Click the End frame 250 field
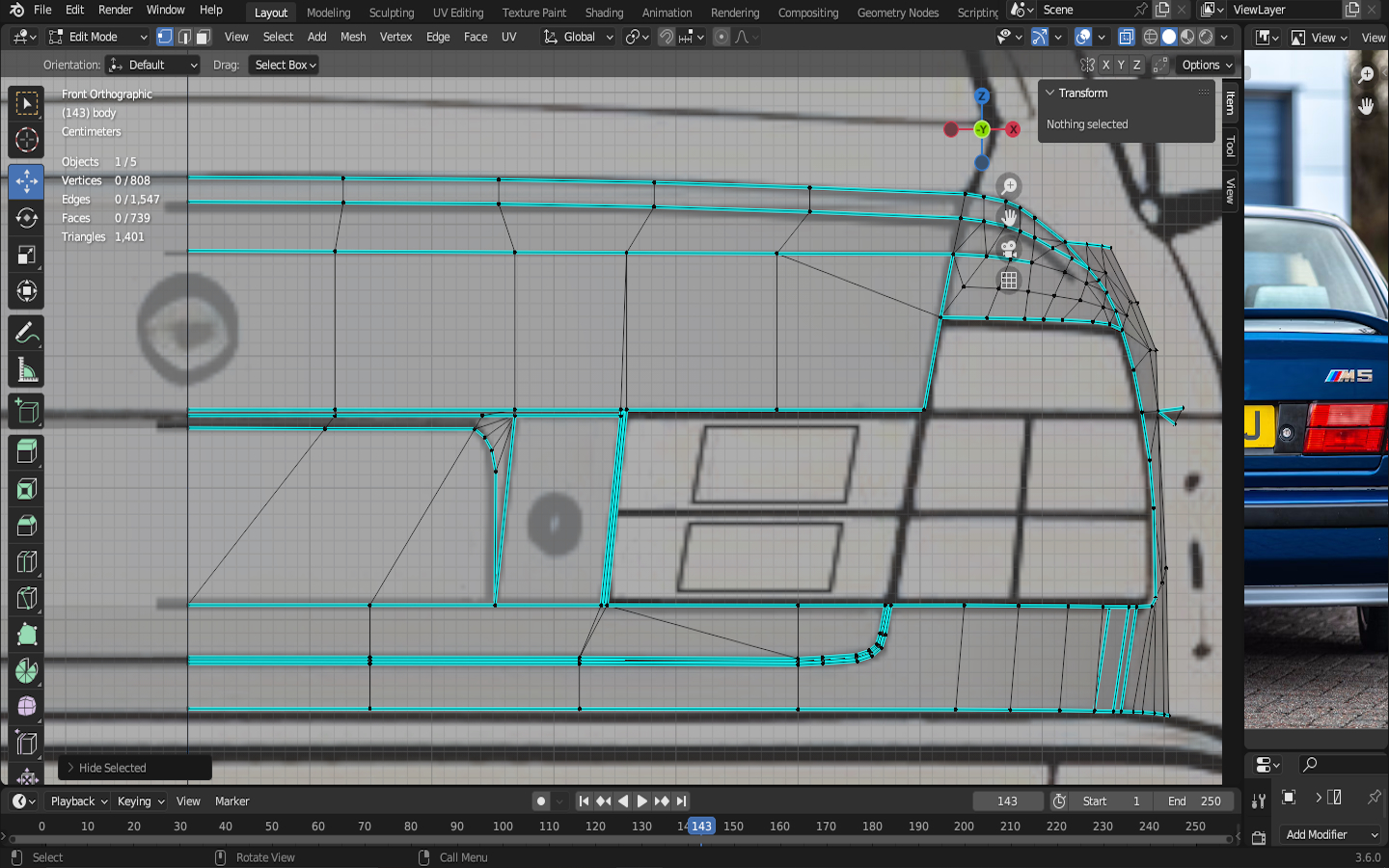Screen dimensions: 1389x868 1194,801
